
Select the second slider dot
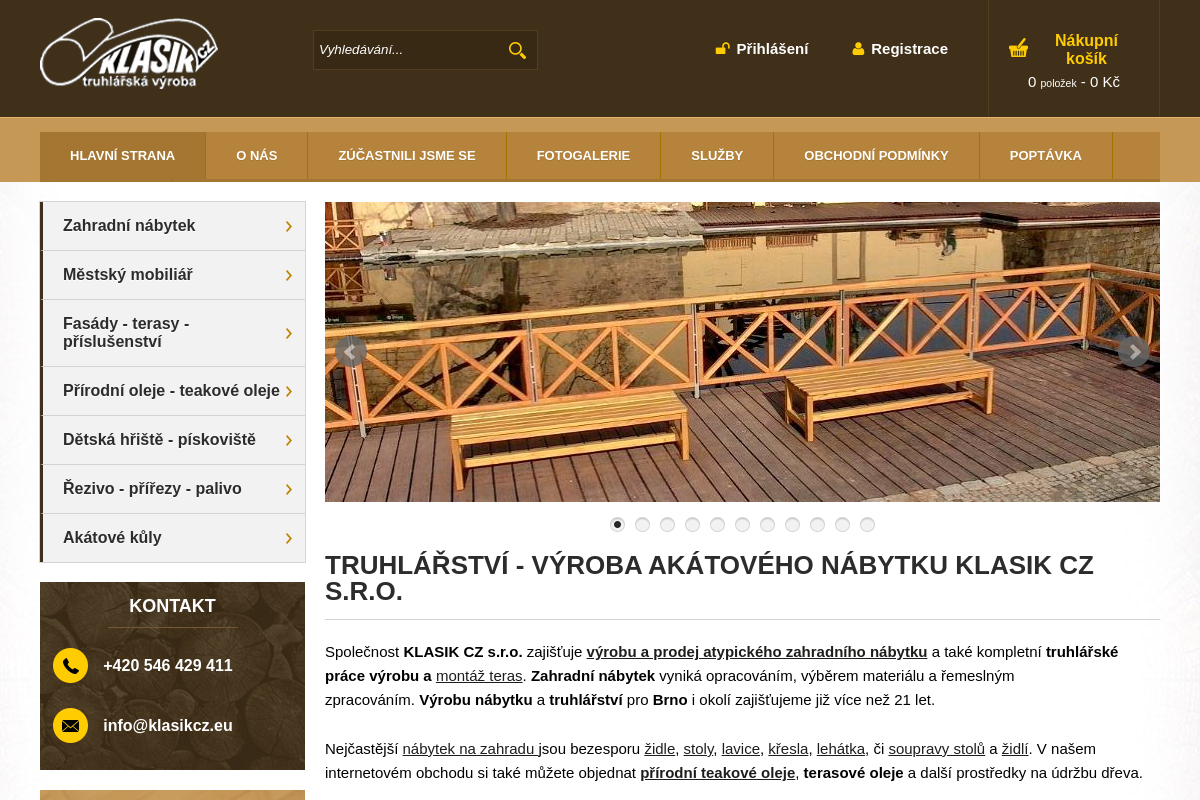click(642, 524)
